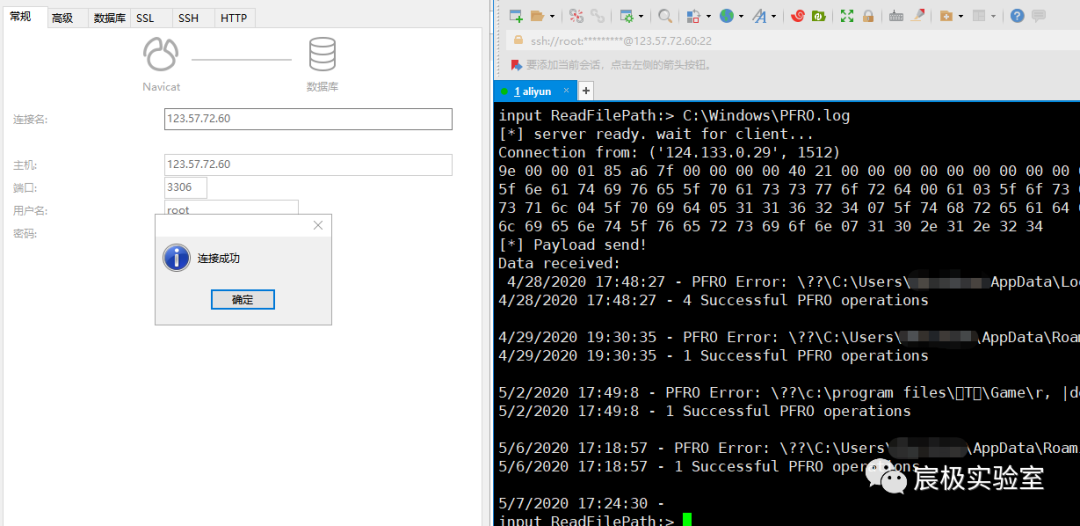
Task: Add a new Xshell tab with plus button
Action: [585, 90]
